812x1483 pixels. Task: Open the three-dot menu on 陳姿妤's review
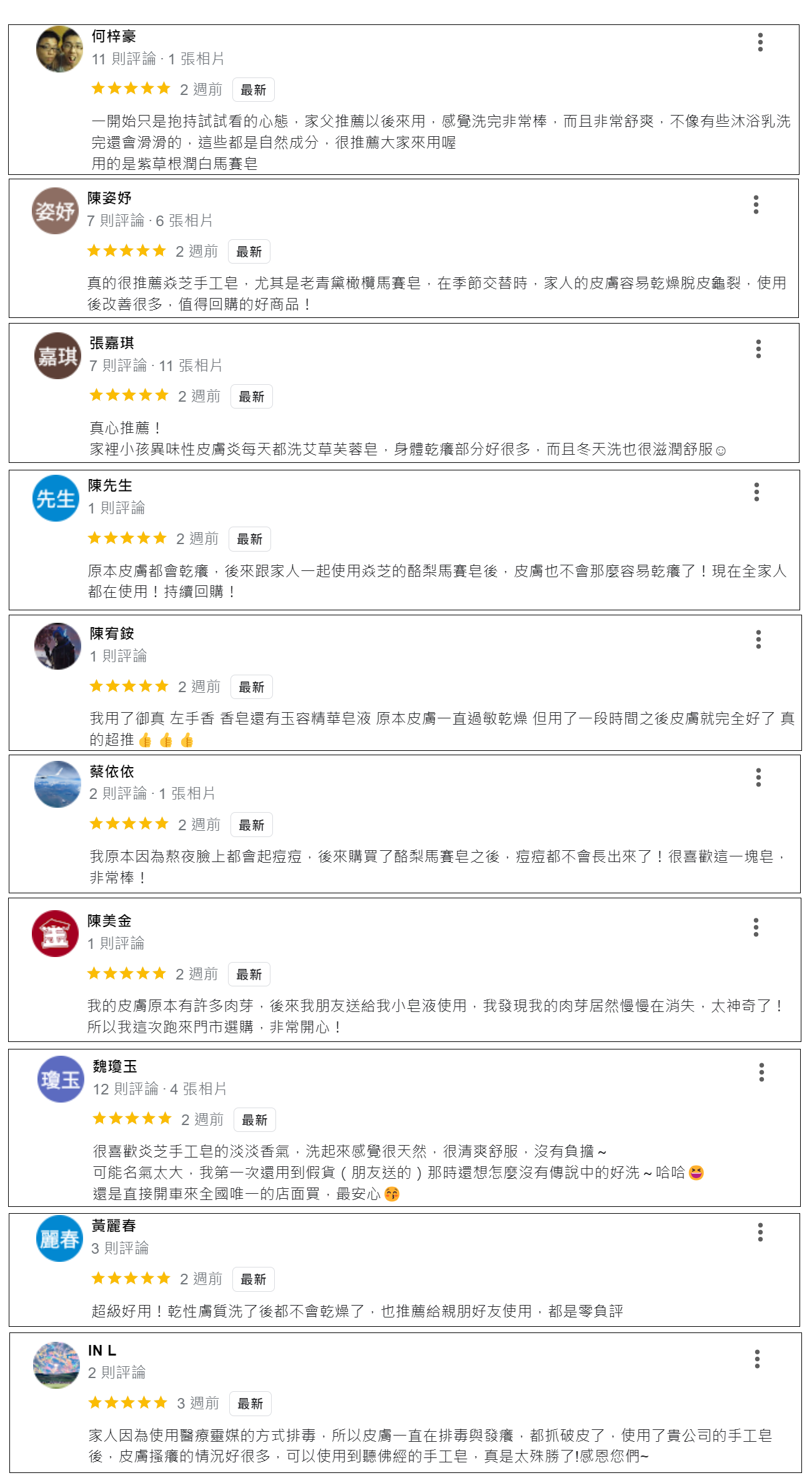point(756,204)
